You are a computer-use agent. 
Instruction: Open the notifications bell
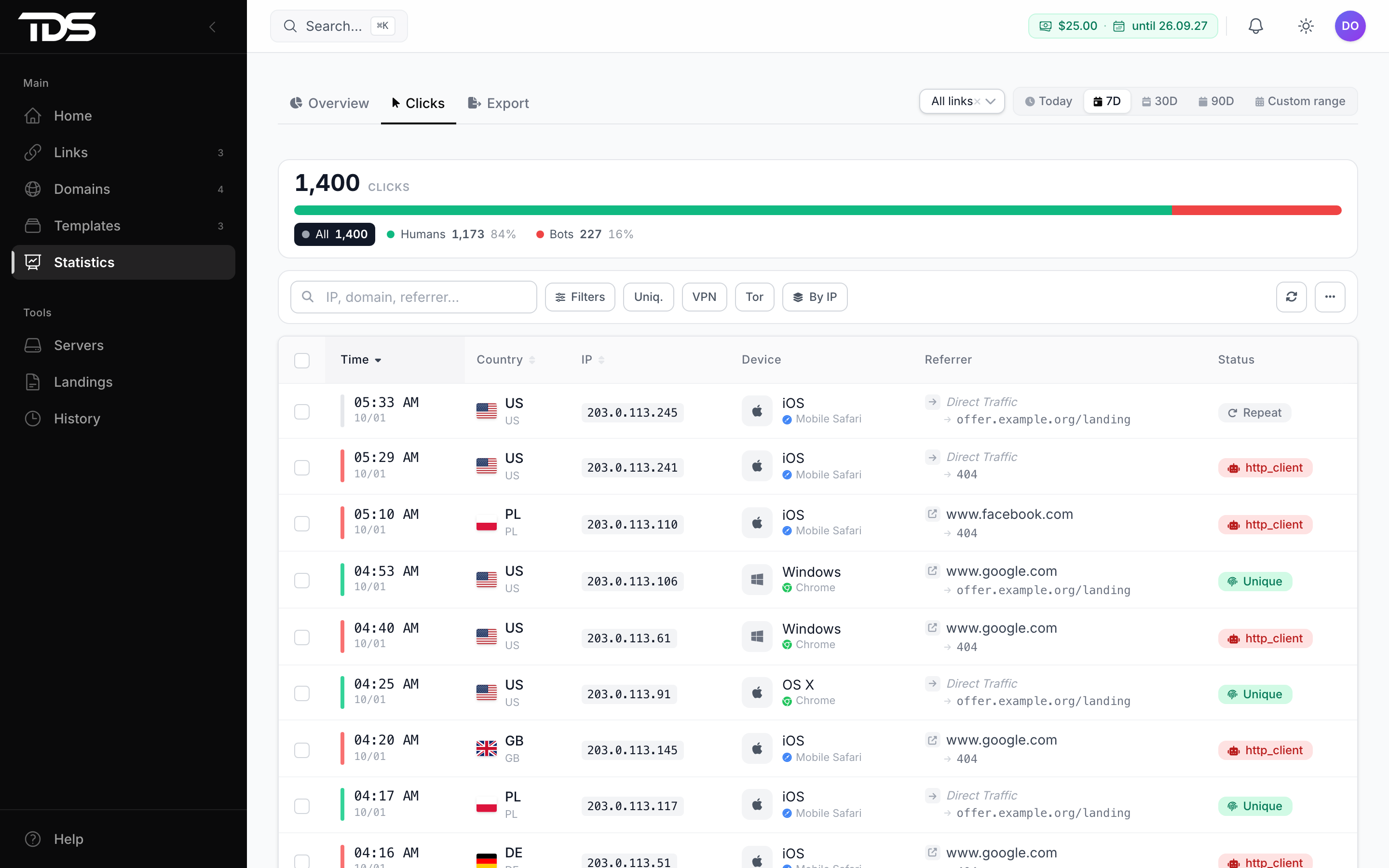(1255, 26)
